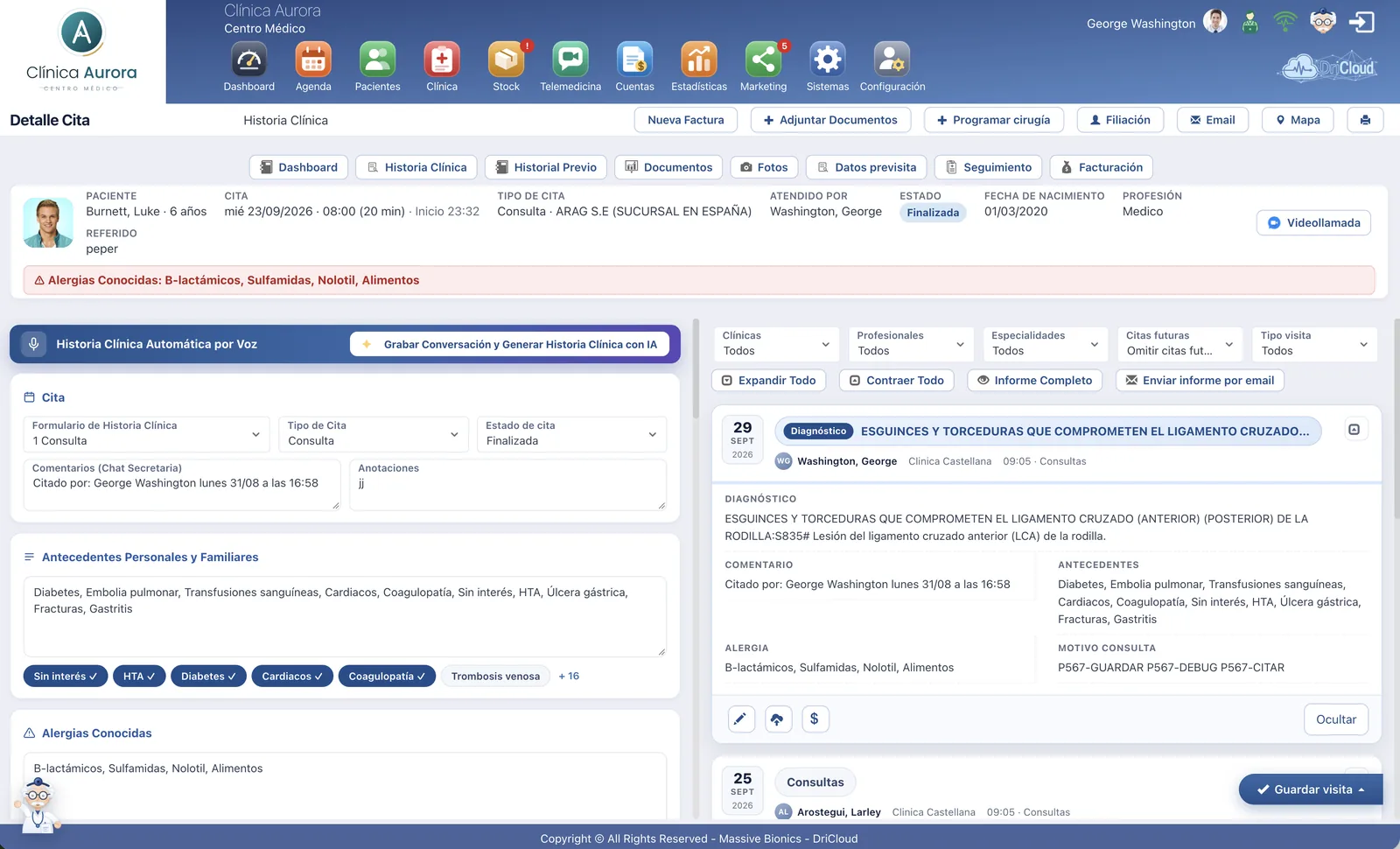Open the Citas futuras filter dropdown

click(1180, 344)
